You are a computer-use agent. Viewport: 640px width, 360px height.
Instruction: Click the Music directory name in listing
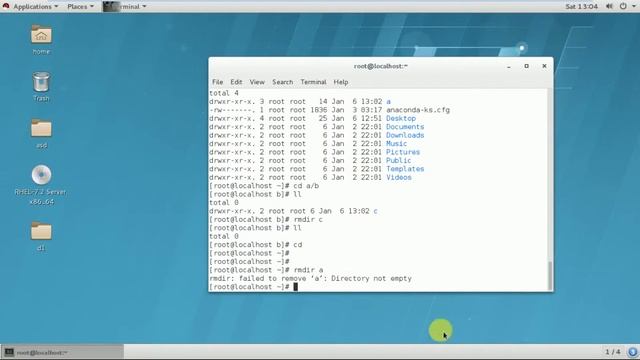396,144
